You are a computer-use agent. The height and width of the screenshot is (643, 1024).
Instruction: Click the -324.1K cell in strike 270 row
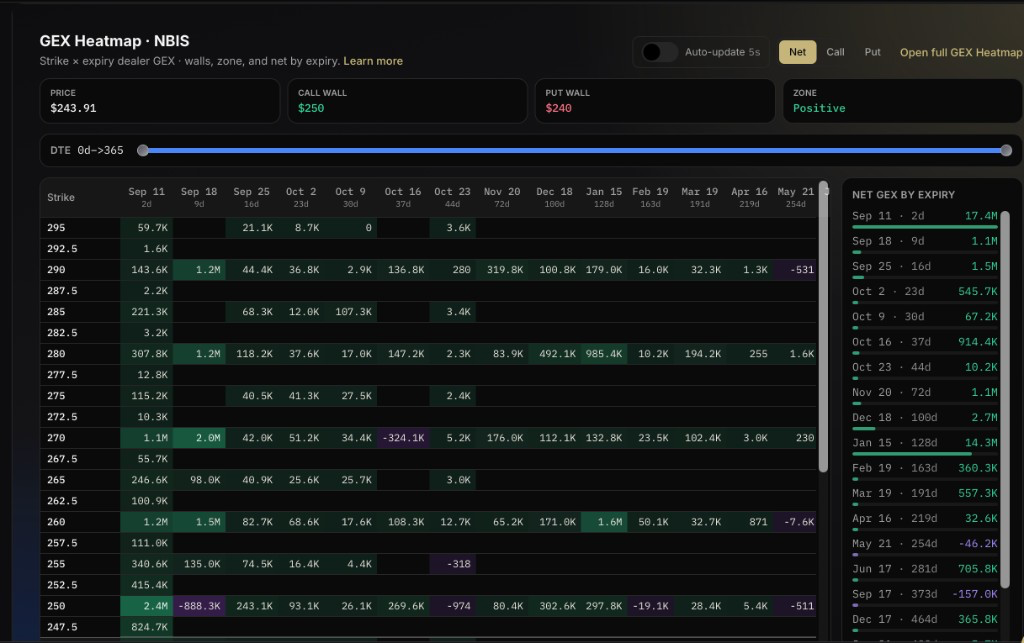[403, 438]
